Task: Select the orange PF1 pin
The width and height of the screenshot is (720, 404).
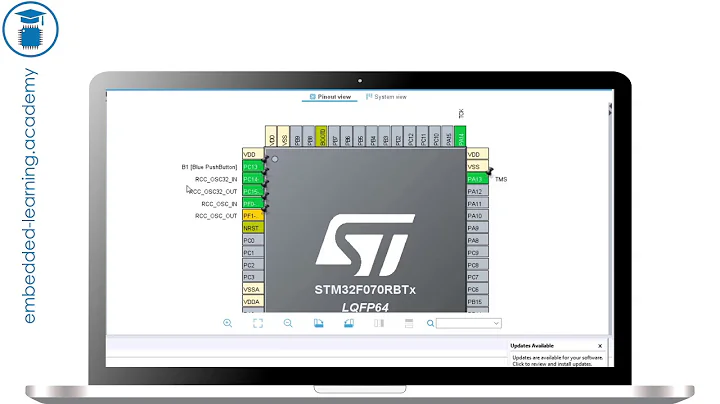Action: click(x=253, y=216)
